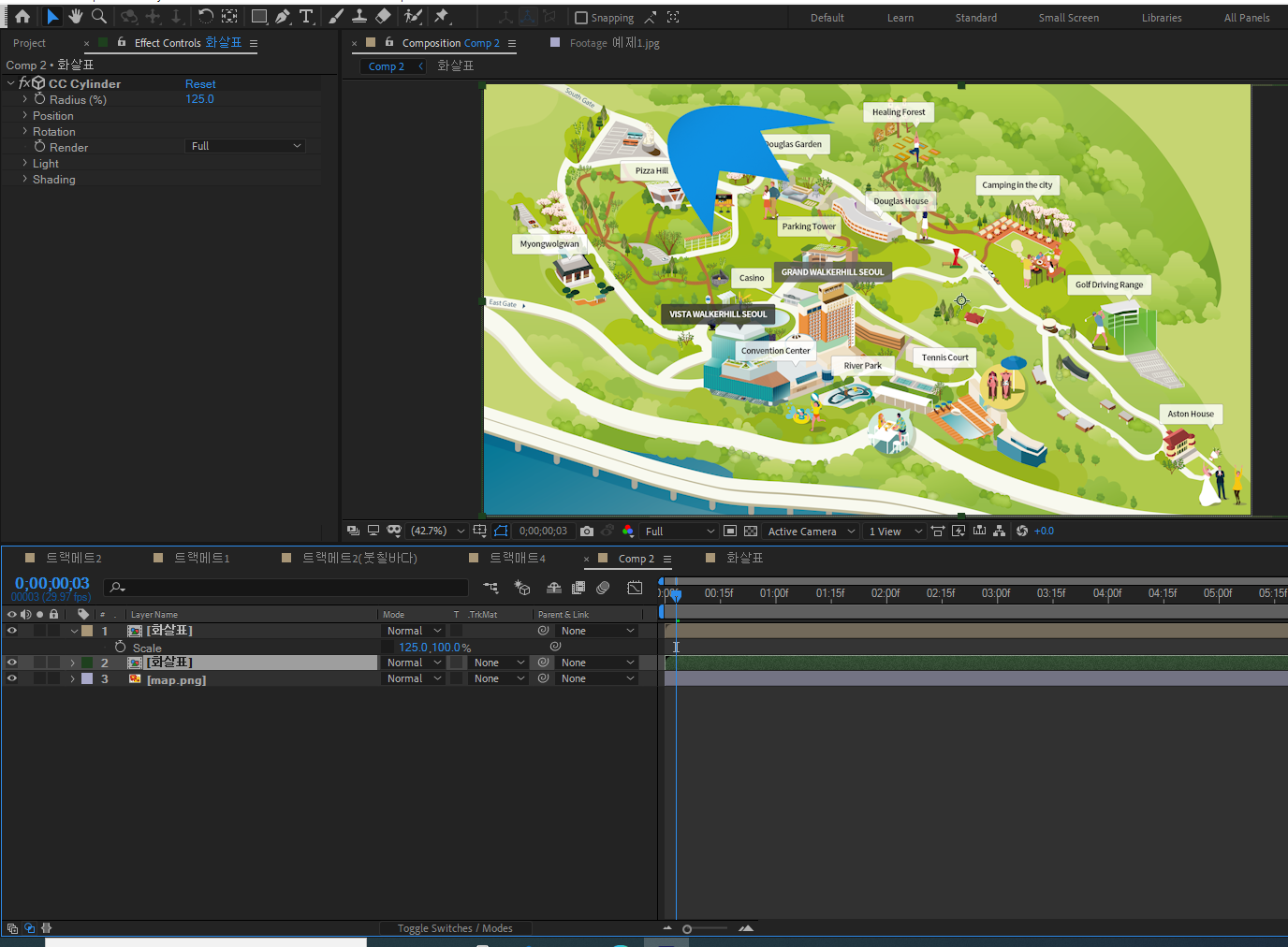Image resolution: width=1288 pixels, height=947 pixels.
Task: Select the Rectangle shape tool
Action: click(259, 16)
